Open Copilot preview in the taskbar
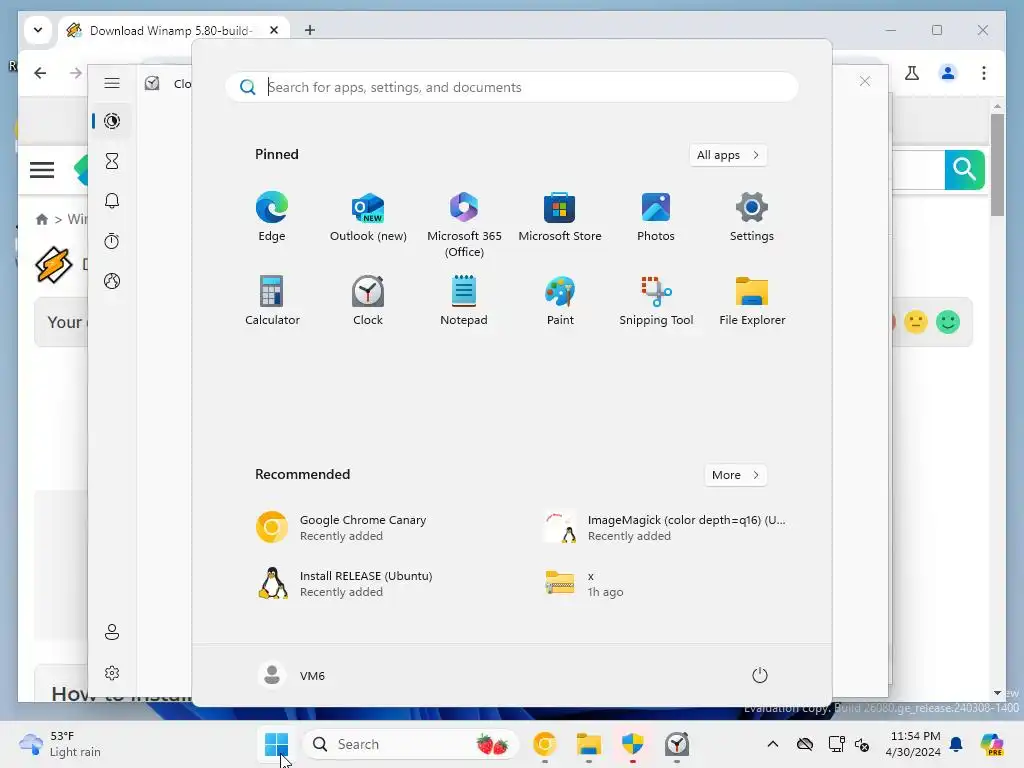Viewport: 1024px width, 768px height. (x=991, y=744)
